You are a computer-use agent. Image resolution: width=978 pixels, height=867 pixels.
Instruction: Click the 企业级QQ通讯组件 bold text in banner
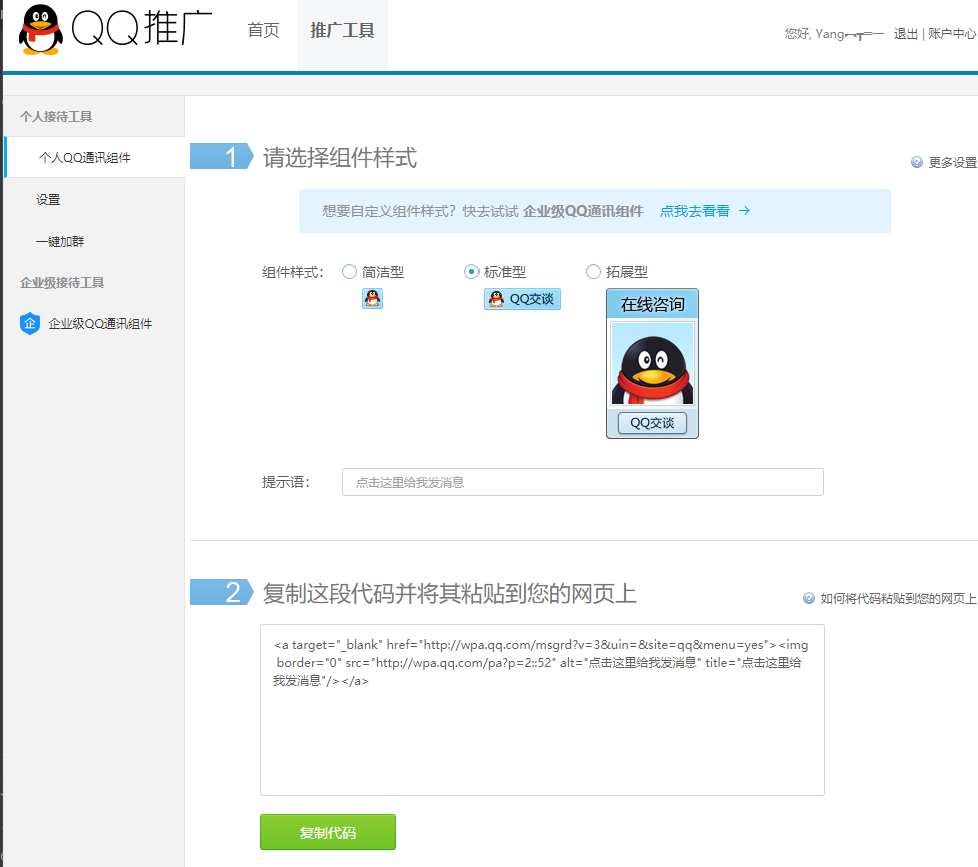coord(583,211)
